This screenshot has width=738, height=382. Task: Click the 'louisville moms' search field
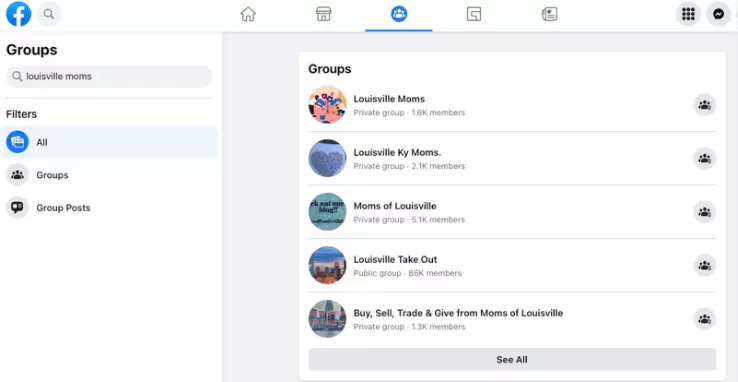click(x=109, y=76)
